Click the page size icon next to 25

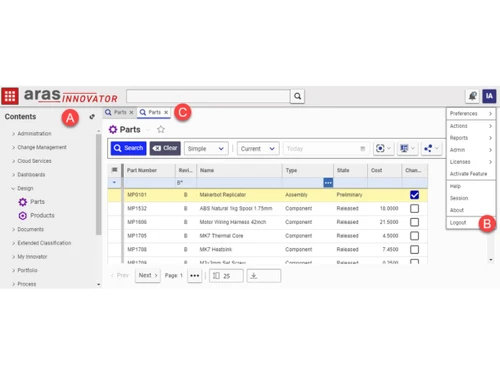coord(216,276)
